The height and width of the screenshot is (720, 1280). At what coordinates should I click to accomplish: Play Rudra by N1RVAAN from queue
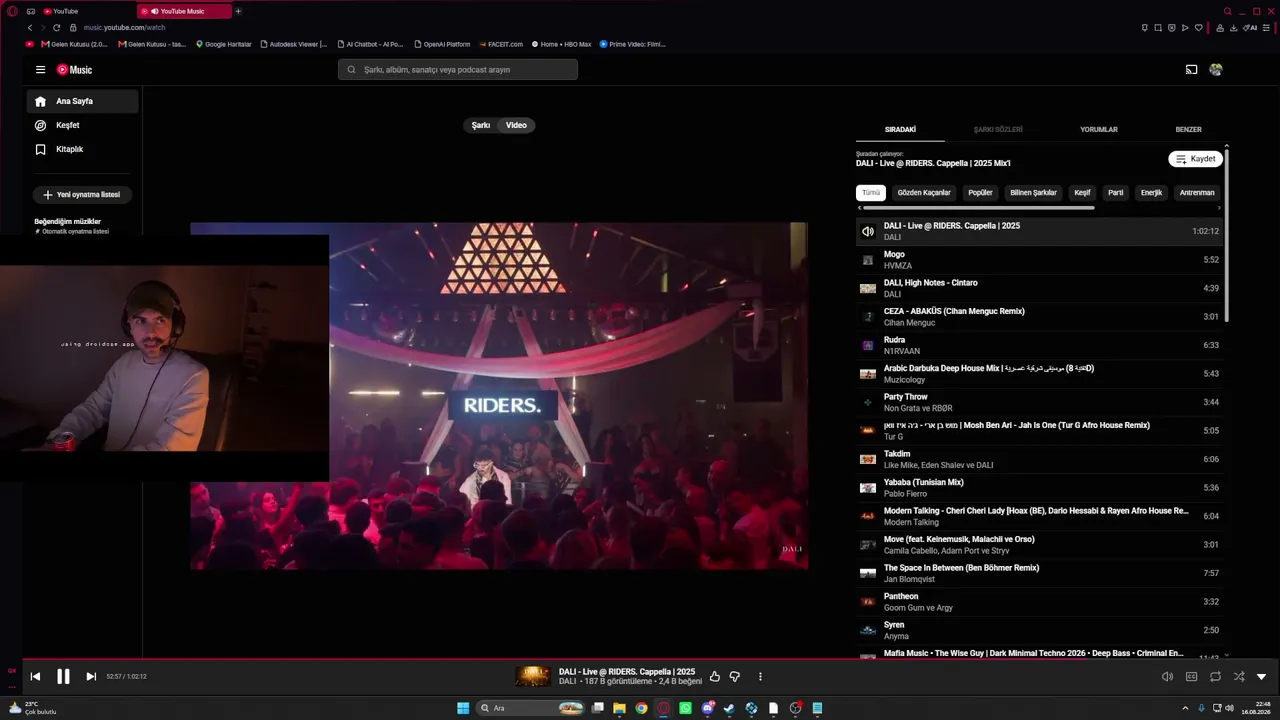tap(1040, 345)
